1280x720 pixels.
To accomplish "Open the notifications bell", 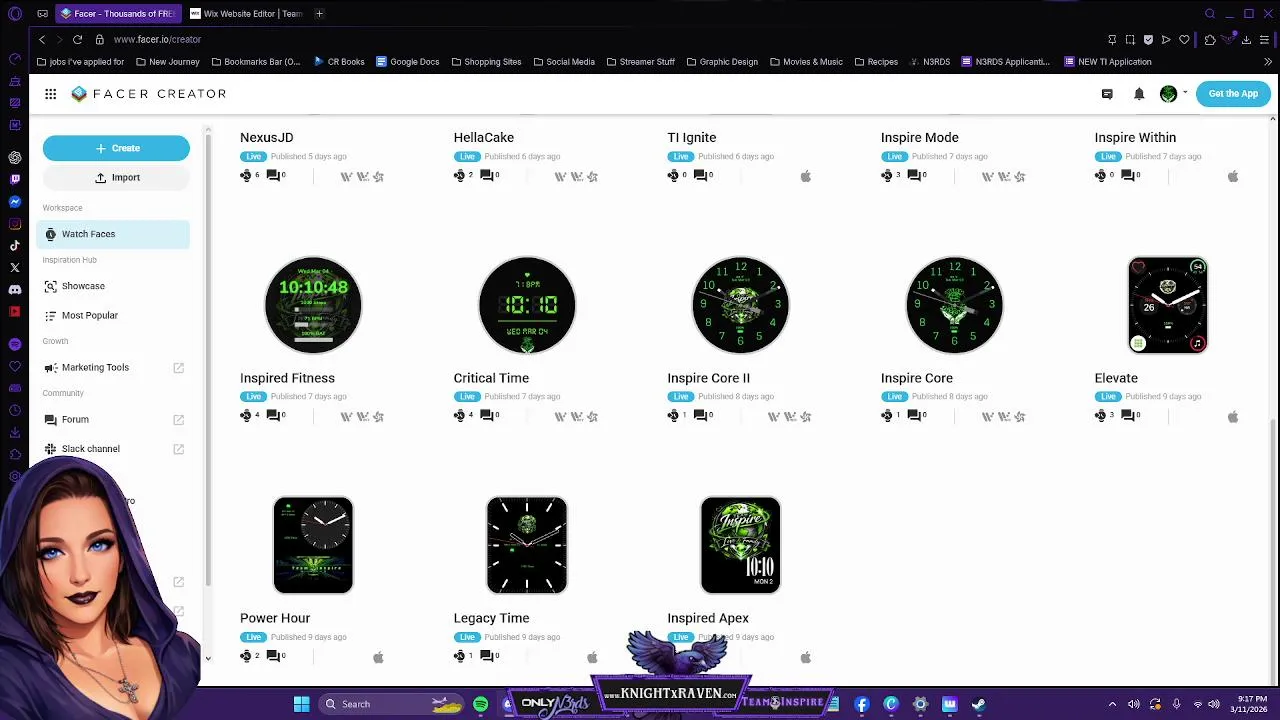I will tap(1139, 94).
